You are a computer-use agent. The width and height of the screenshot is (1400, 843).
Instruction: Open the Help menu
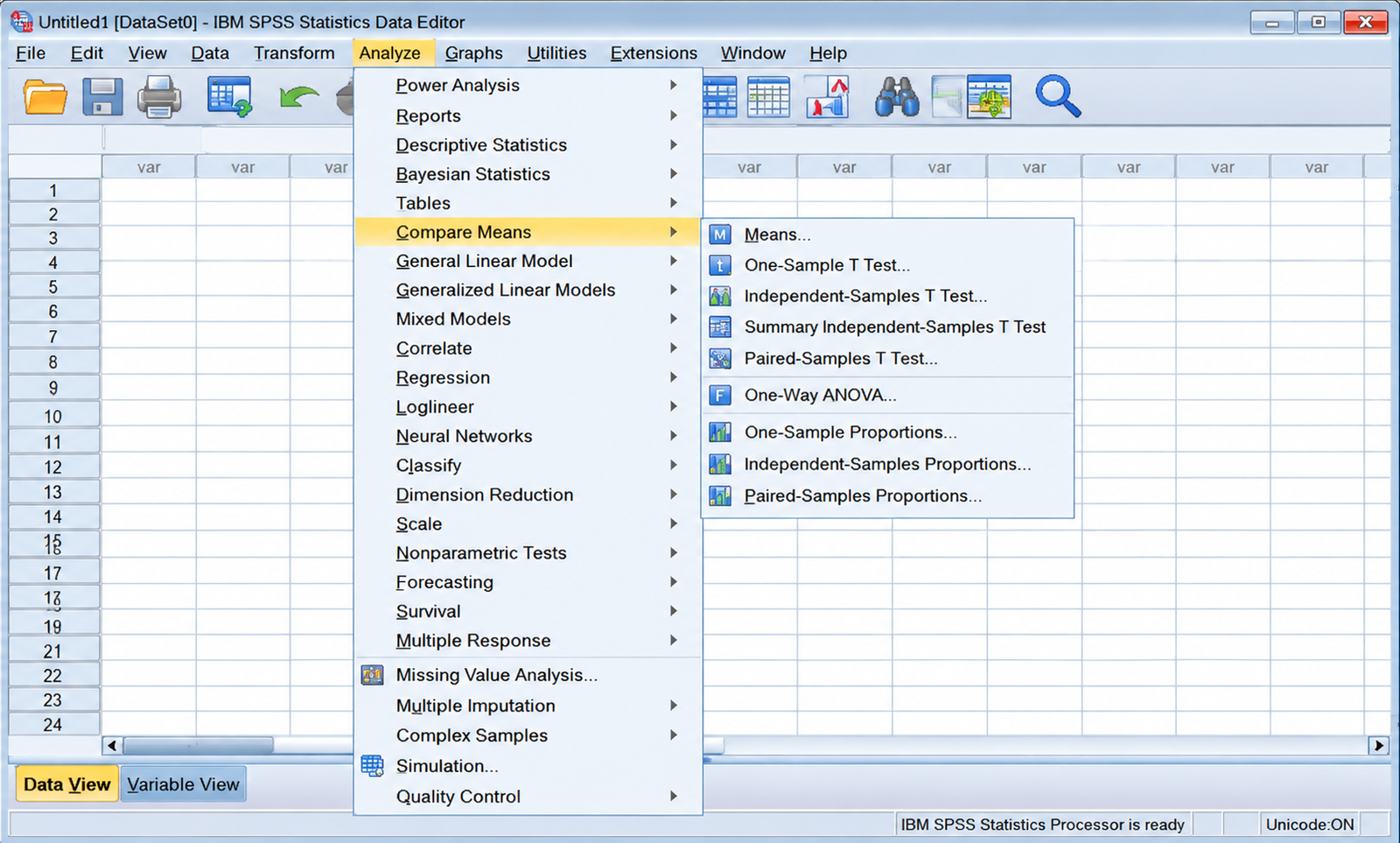click(828, 53)
